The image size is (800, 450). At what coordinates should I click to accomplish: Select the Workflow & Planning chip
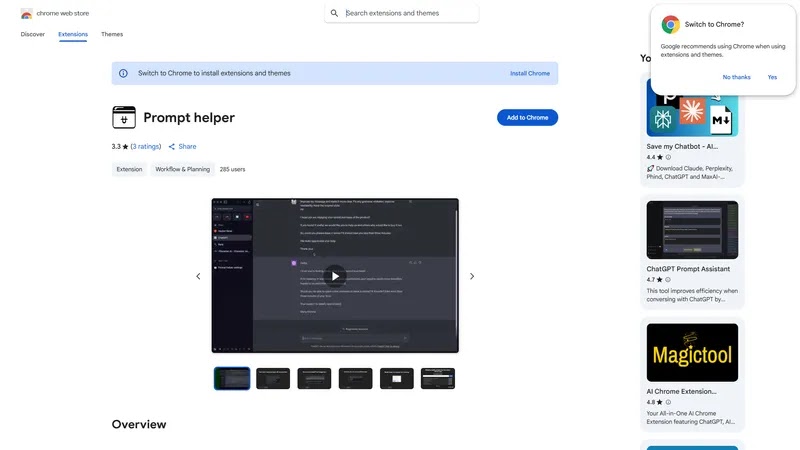coord(183,169)
